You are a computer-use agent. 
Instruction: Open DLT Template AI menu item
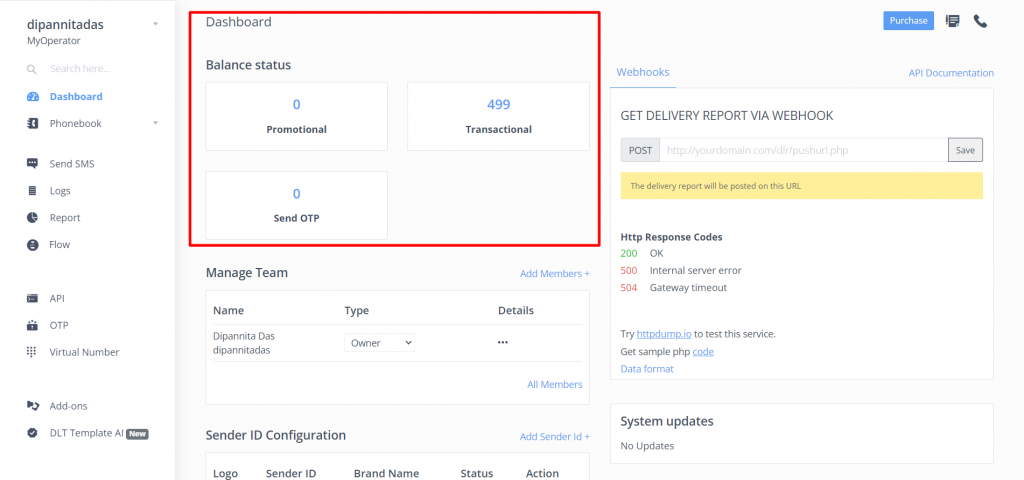(86, 433)
